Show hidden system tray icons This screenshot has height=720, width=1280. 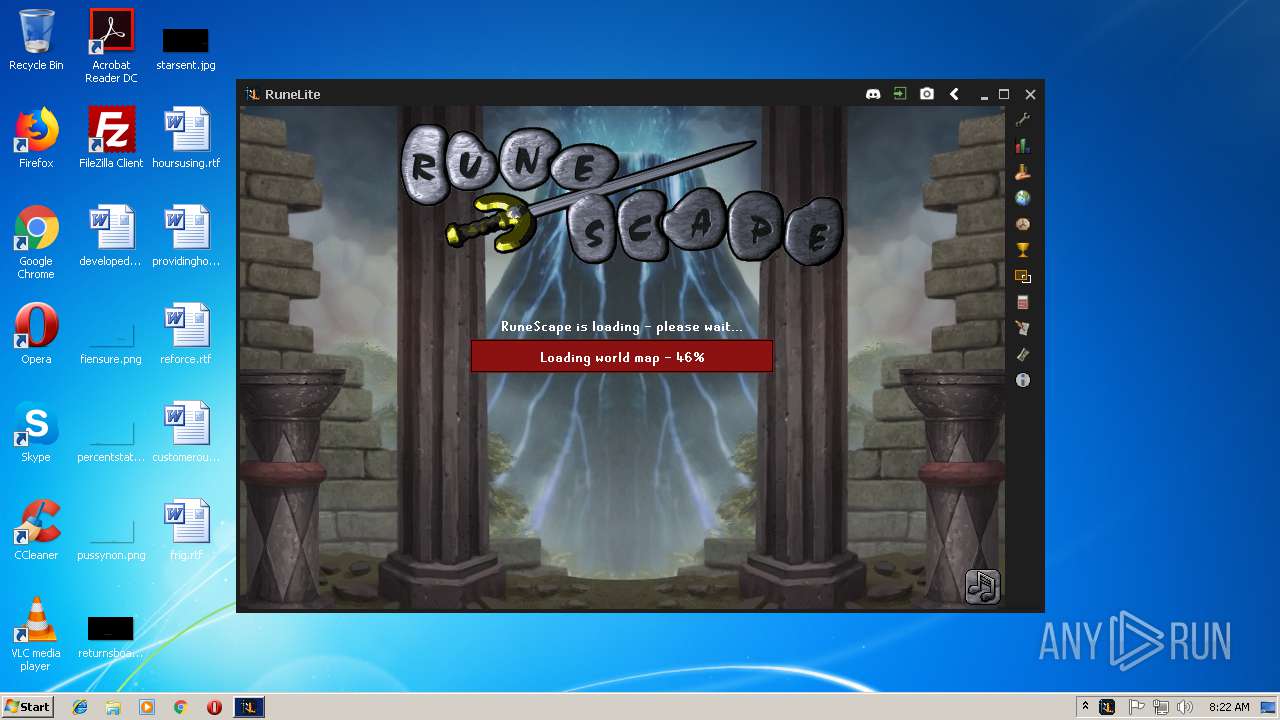click(x=1085, y=707)
